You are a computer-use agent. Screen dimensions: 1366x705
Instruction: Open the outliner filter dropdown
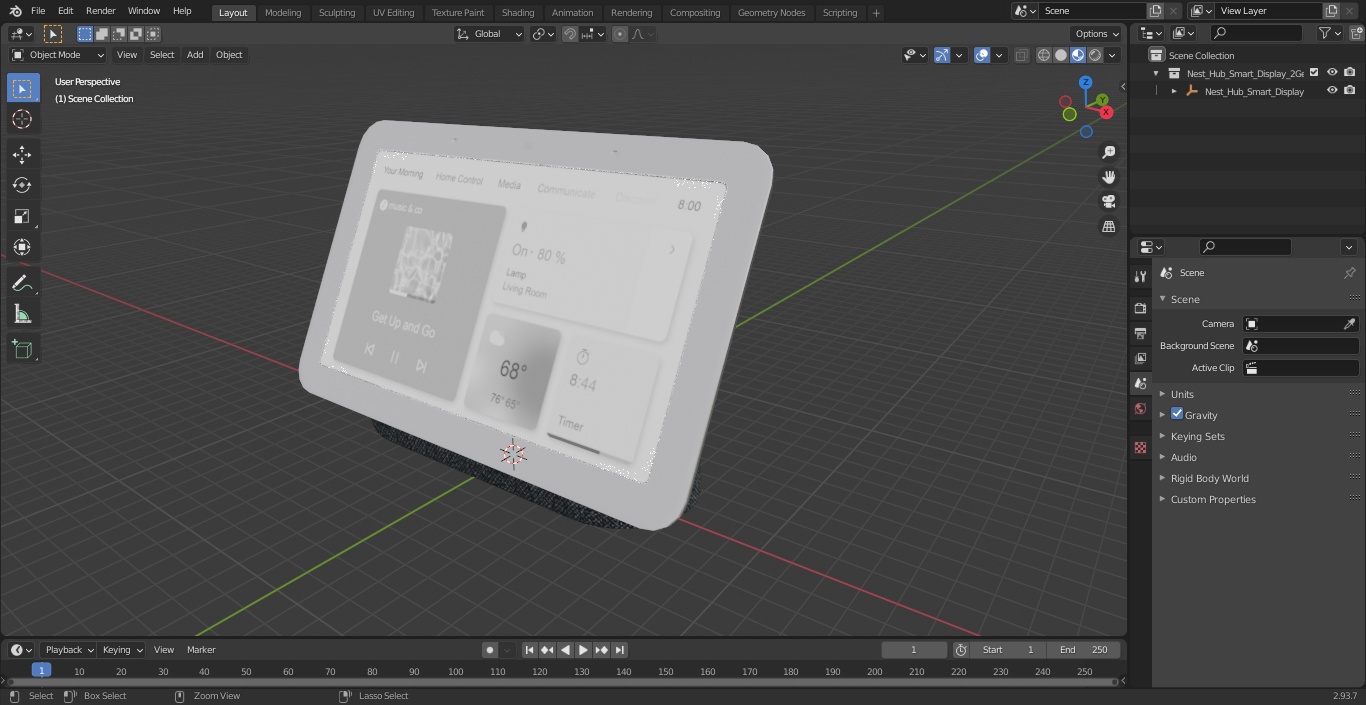(x=1329, y=33)
